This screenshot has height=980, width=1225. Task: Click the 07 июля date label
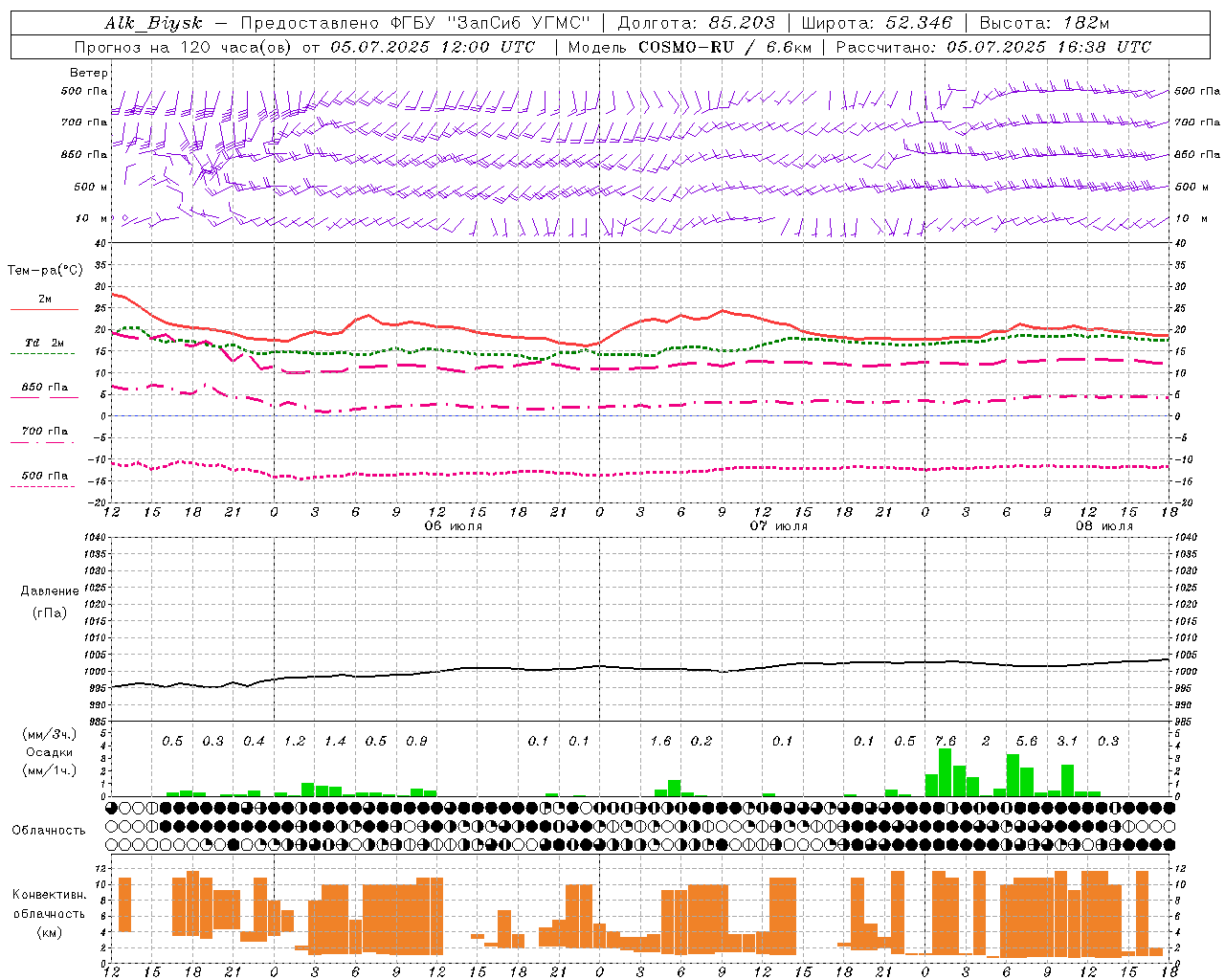(779, 526)
